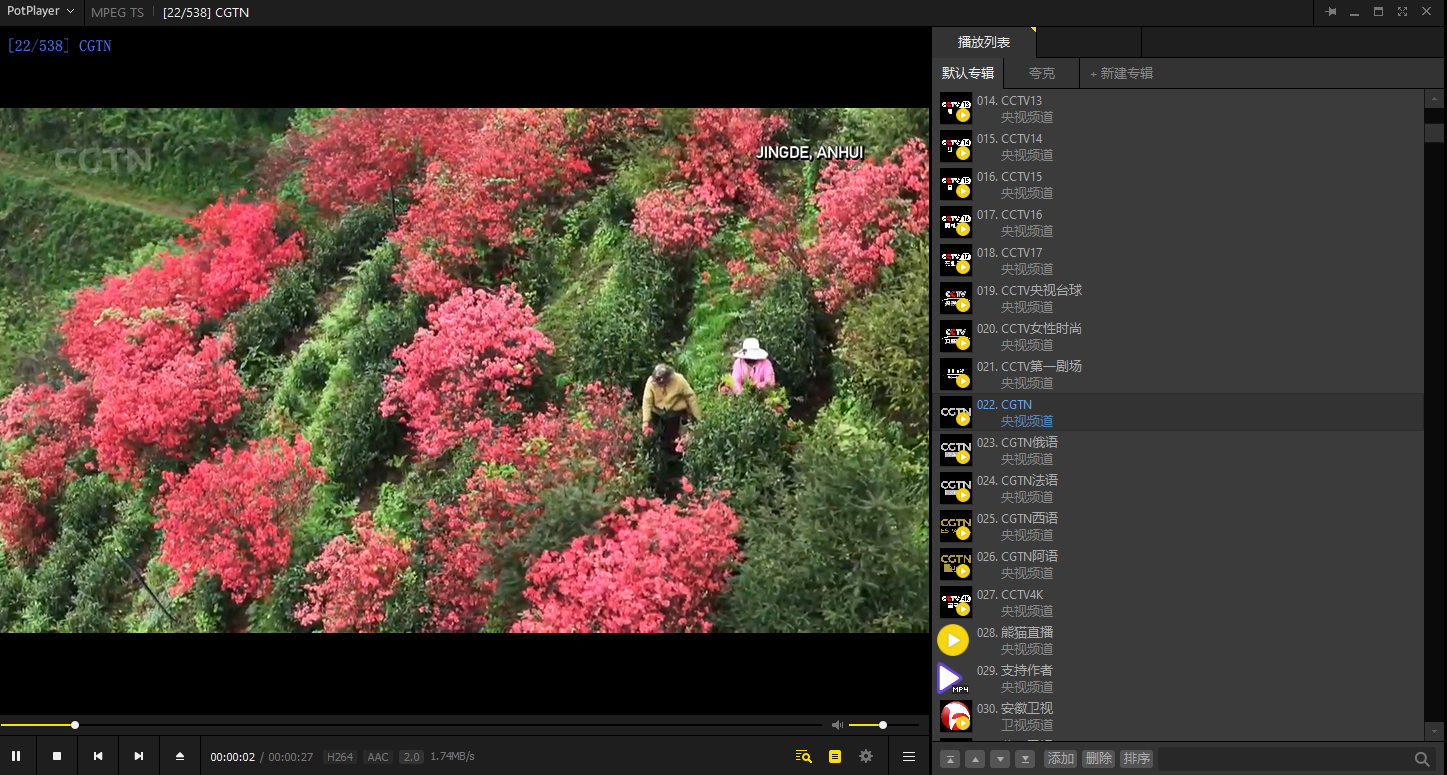
Task: Click the playlist scrollbar down arrow
Action: 1434,731
